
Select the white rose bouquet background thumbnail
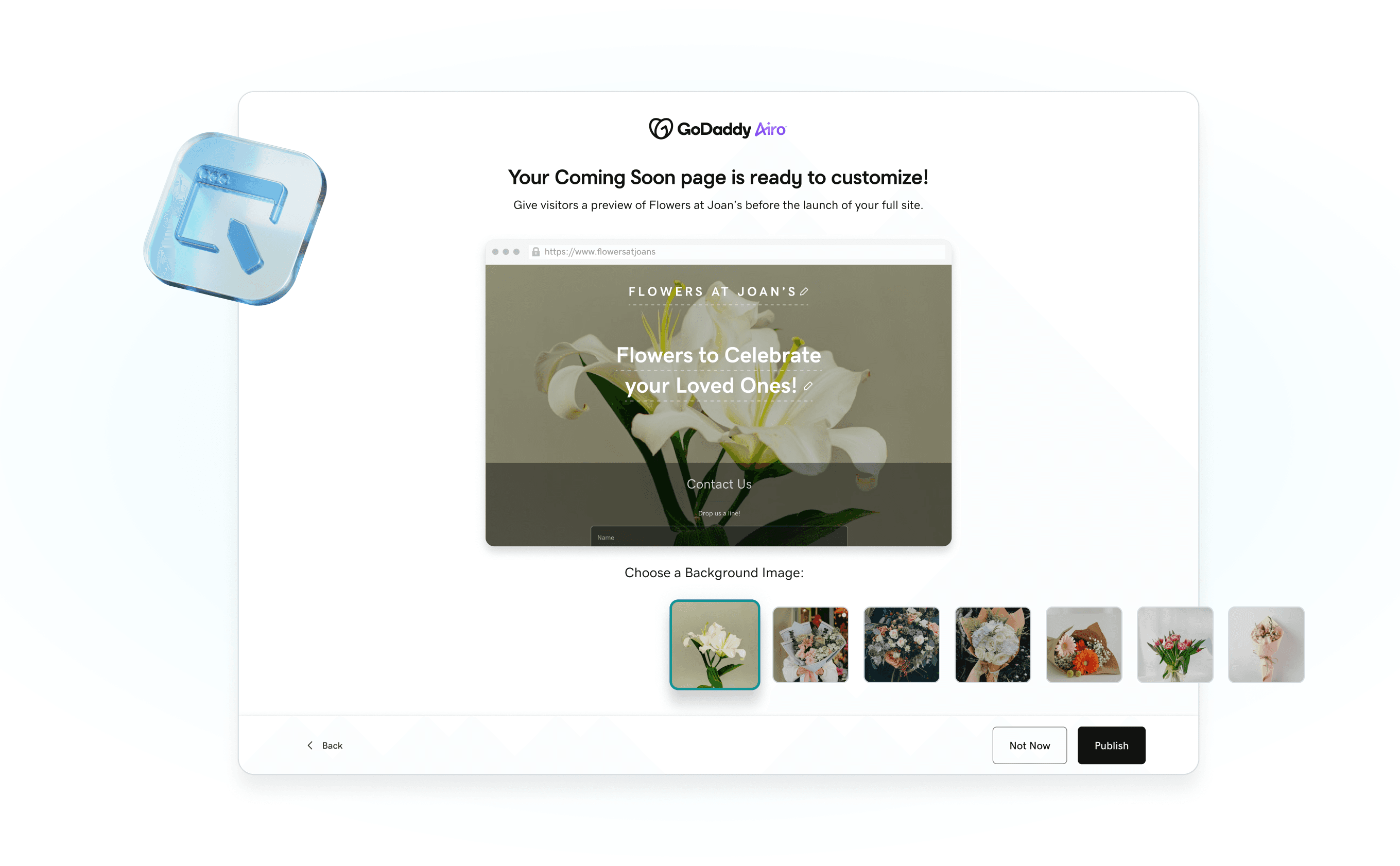pos(993,644)
